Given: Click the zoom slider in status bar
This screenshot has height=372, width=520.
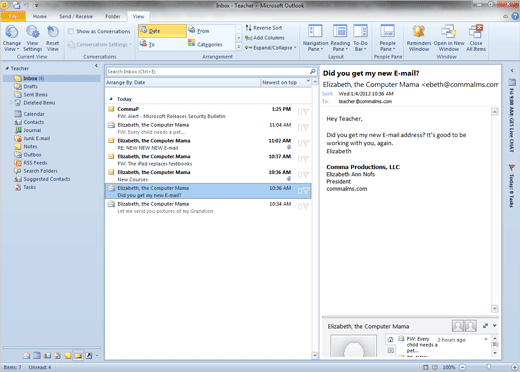Looking at the screenshot, I should click(489, 367).
